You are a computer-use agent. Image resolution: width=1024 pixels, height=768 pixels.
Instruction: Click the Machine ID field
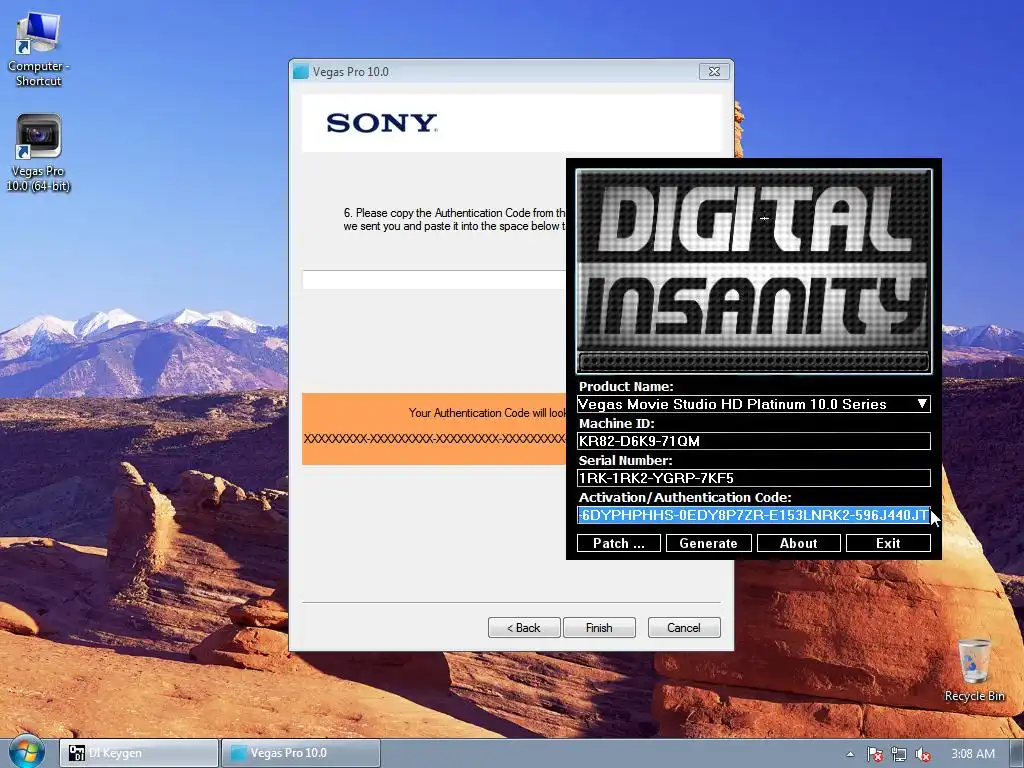[x=754, y=441]
